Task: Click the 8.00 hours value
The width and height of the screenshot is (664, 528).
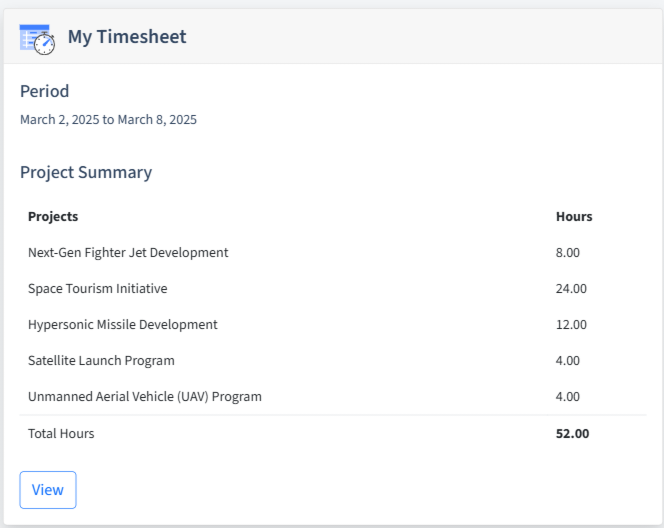Action: [568, 252]
